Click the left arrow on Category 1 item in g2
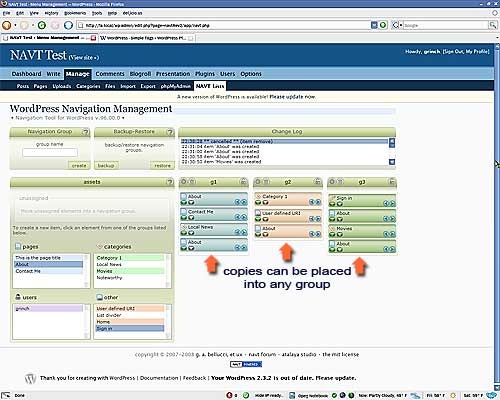This screenshot has height=400, width=500. tap(312, 202)
